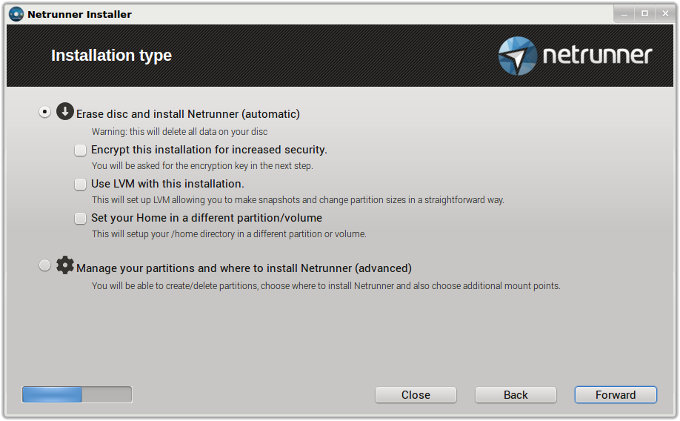Click the 'Netrunner Installer' window title text
The height and width of the screenshot is (421, 680).
tap(79, 14)
